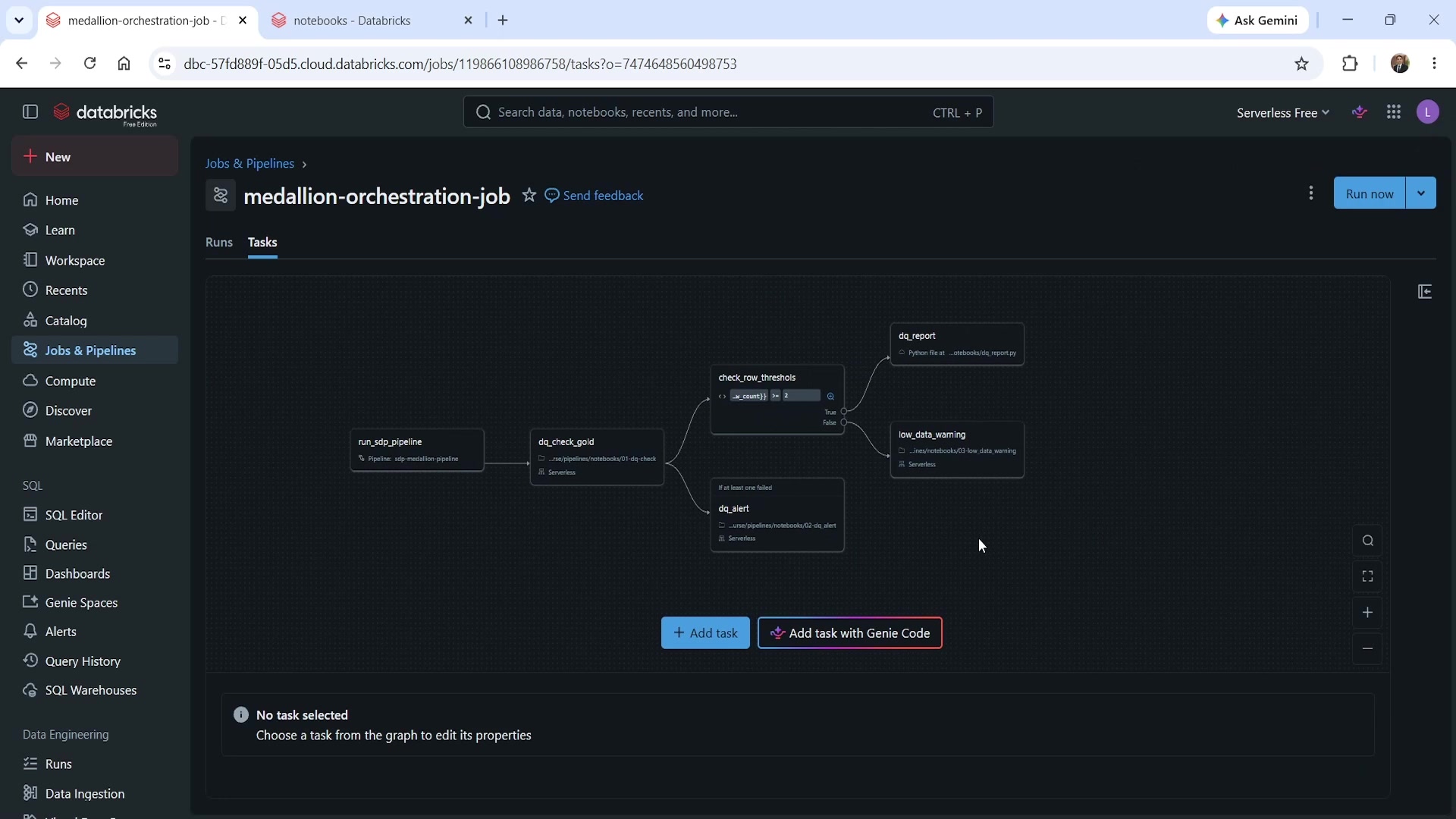Open Workspace in the sidebar

pos(95,260)
